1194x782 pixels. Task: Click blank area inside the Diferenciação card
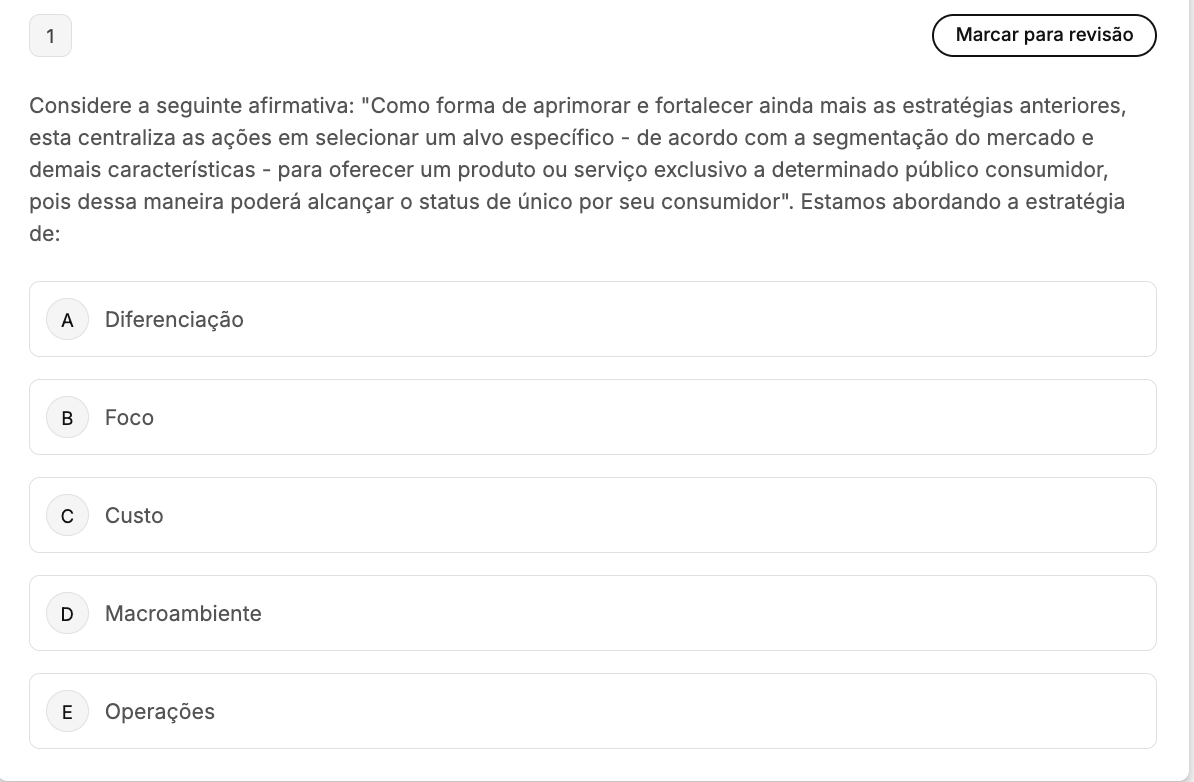[x=685, y=319]
